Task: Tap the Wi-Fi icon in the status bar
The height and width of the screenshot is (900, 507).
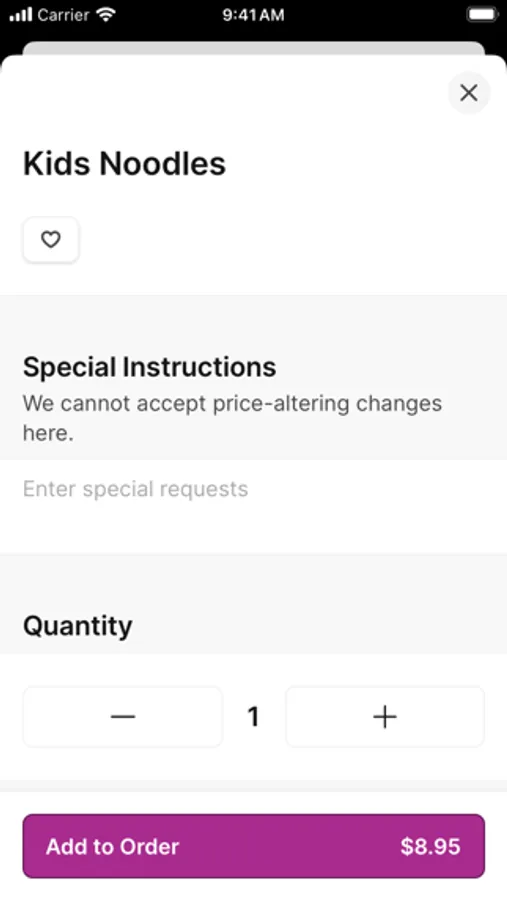Action: point(106,14)
